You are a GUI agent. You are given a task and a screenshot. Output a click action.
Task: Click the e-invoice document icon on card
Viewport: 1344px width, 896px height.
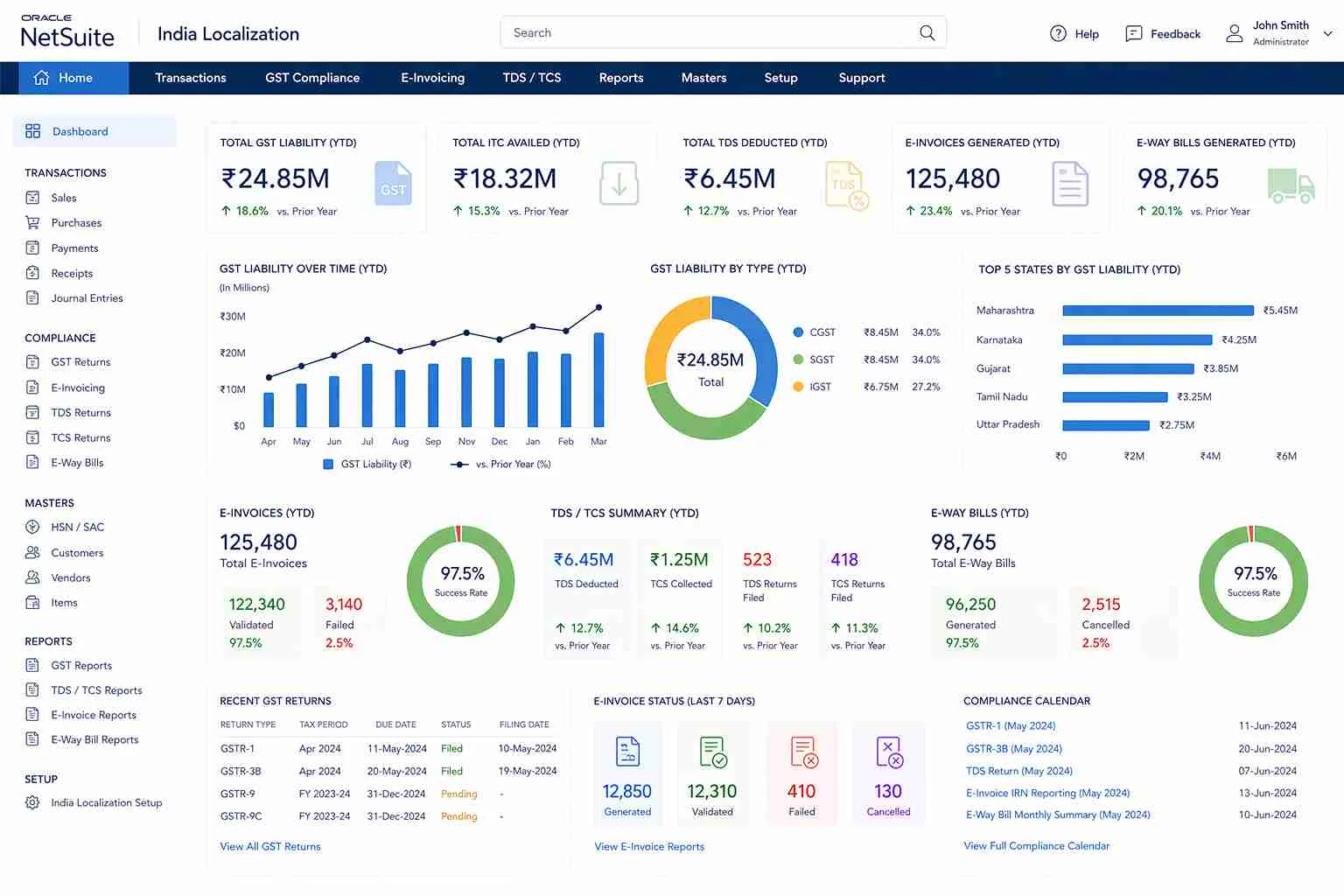(x=1069, y=184)
